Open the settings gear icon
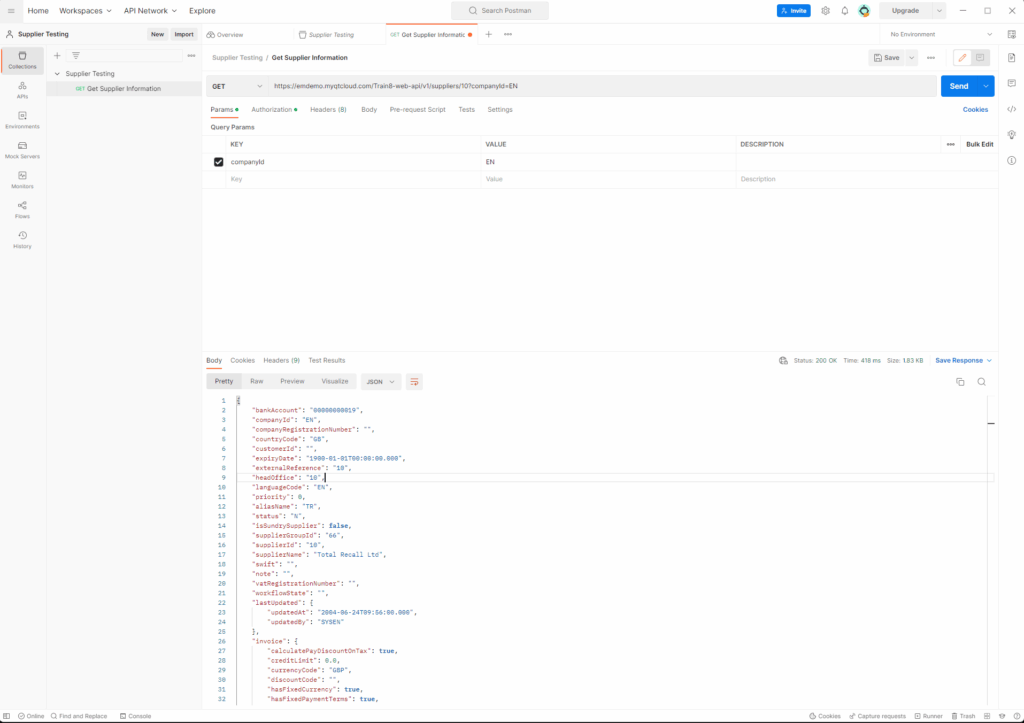Image resolution: width=1024 pixels, height=723 pixels. 825,11
